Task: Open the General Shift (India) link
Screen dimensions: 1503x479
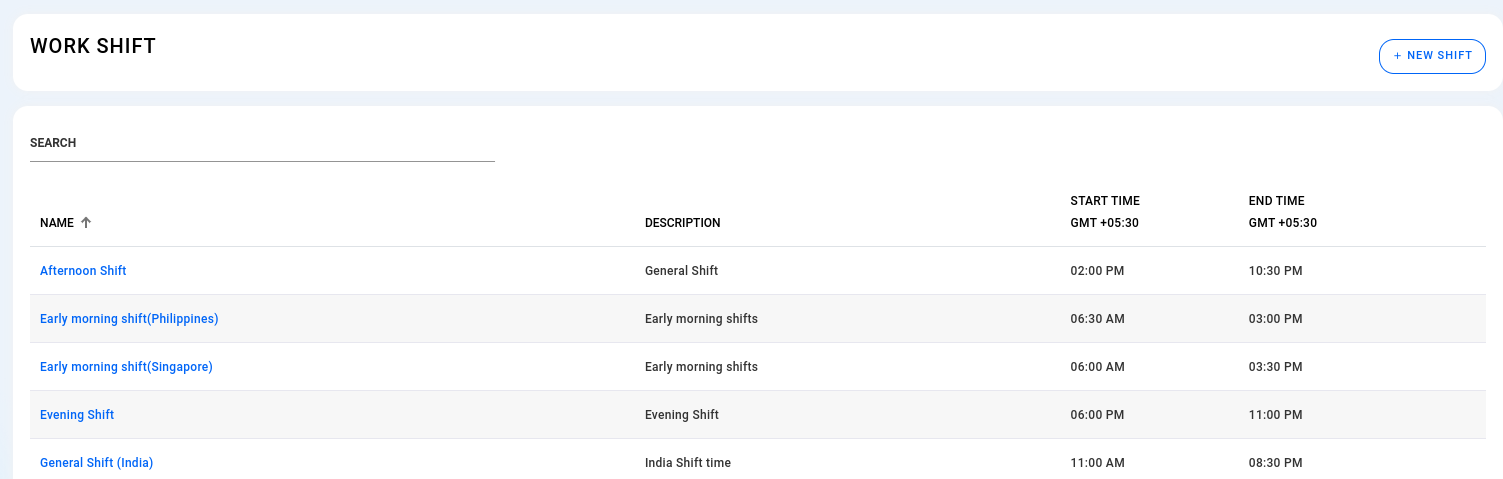Action: 96,463
